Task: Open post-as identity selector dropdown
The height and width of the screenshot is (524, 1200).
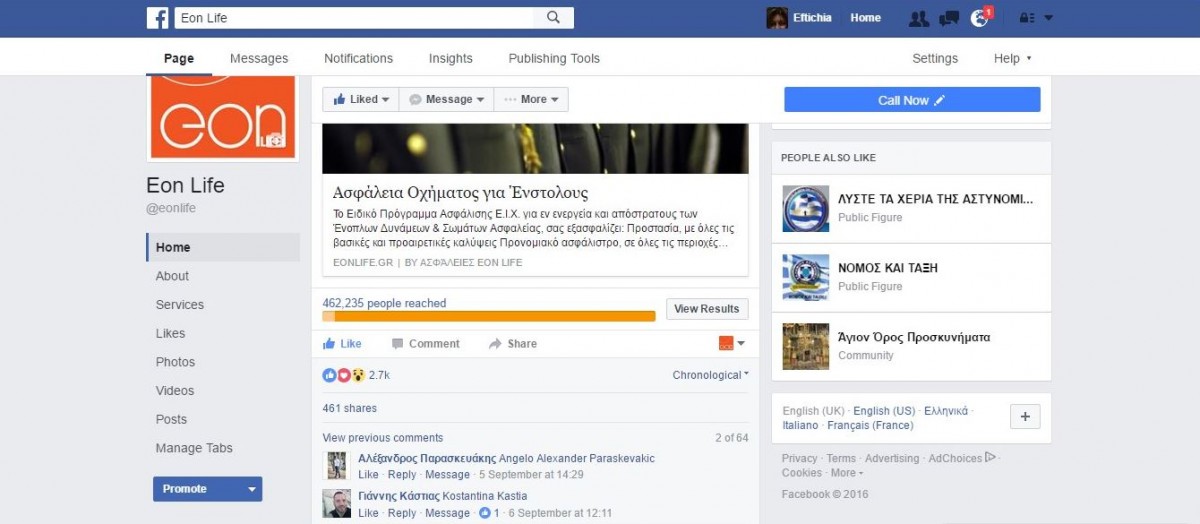Action: coord(732,343)
